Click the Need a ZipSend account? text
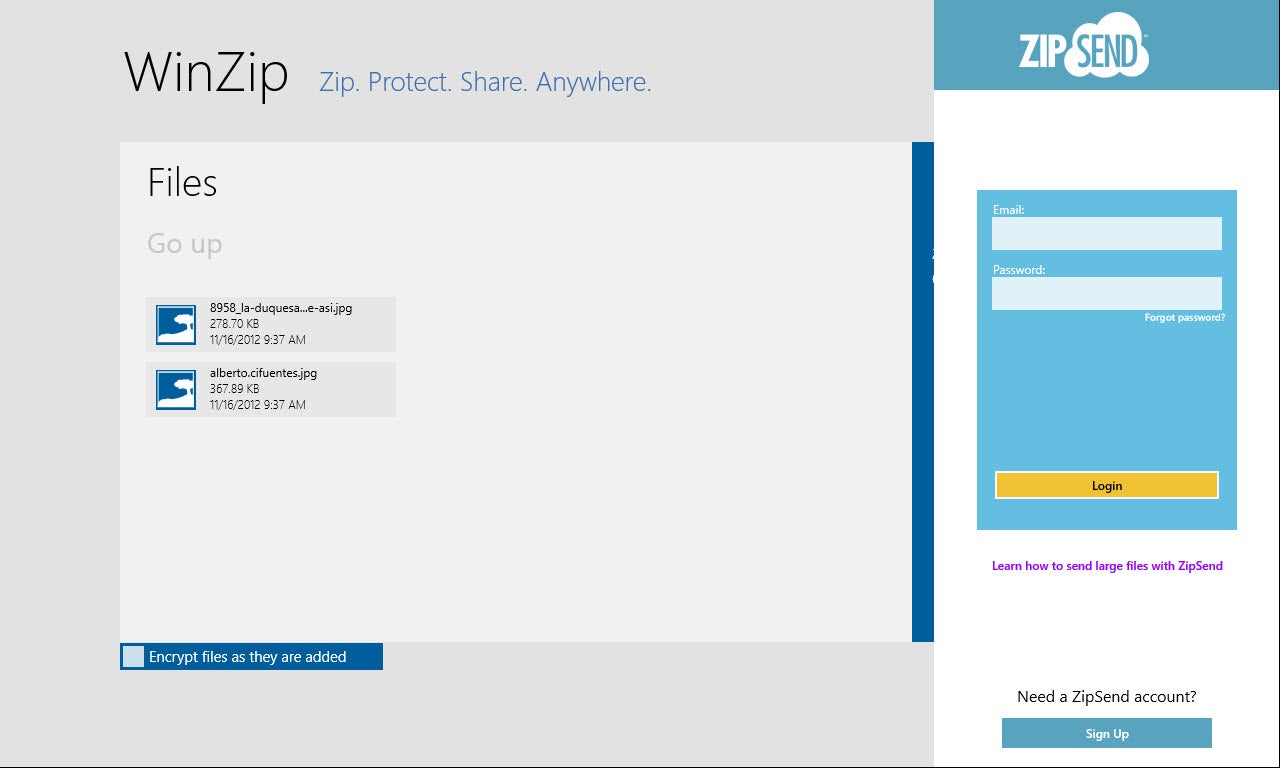 (x=1107, y=697)
